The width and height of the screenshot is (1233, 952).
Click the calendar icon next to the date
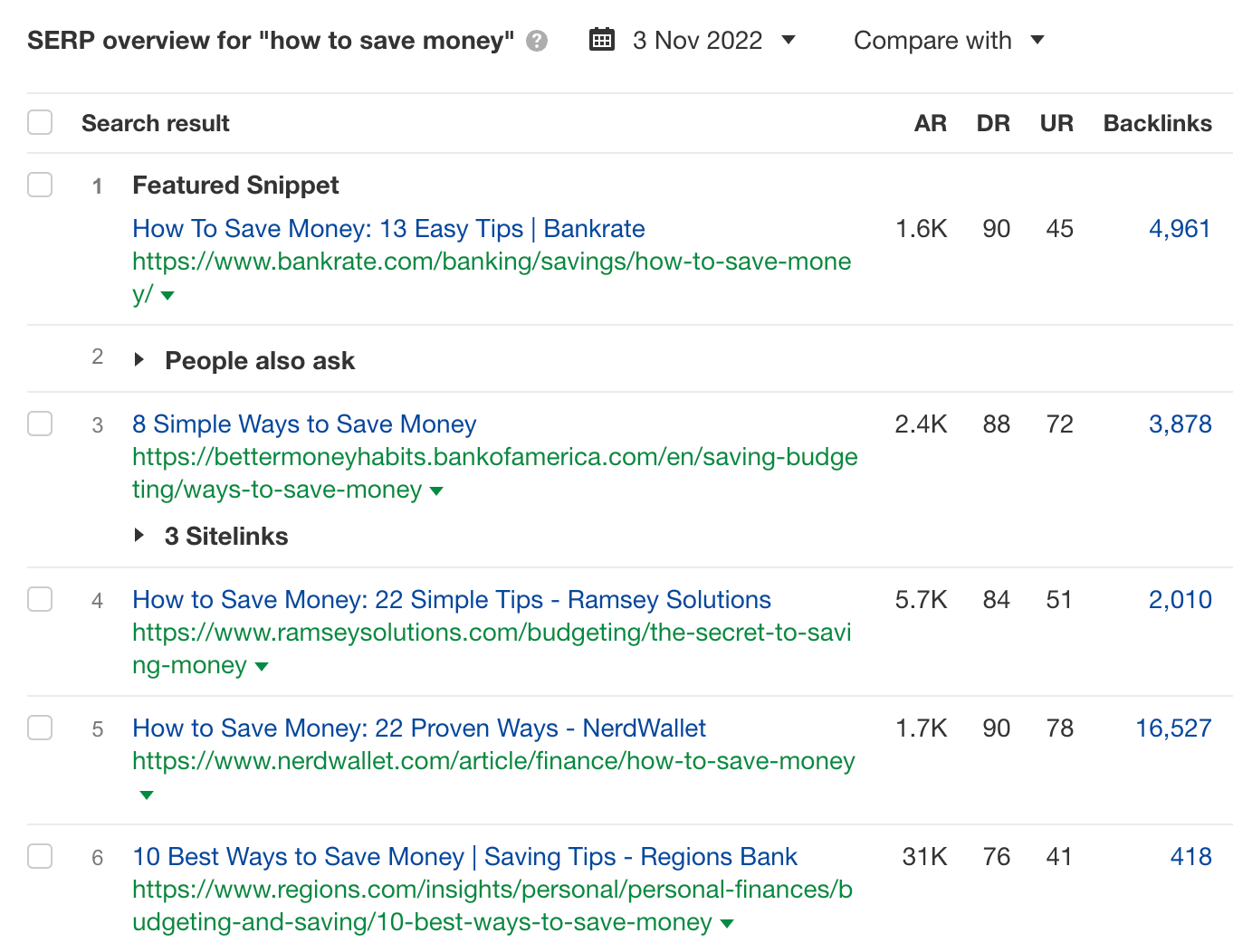click(601, 39)
